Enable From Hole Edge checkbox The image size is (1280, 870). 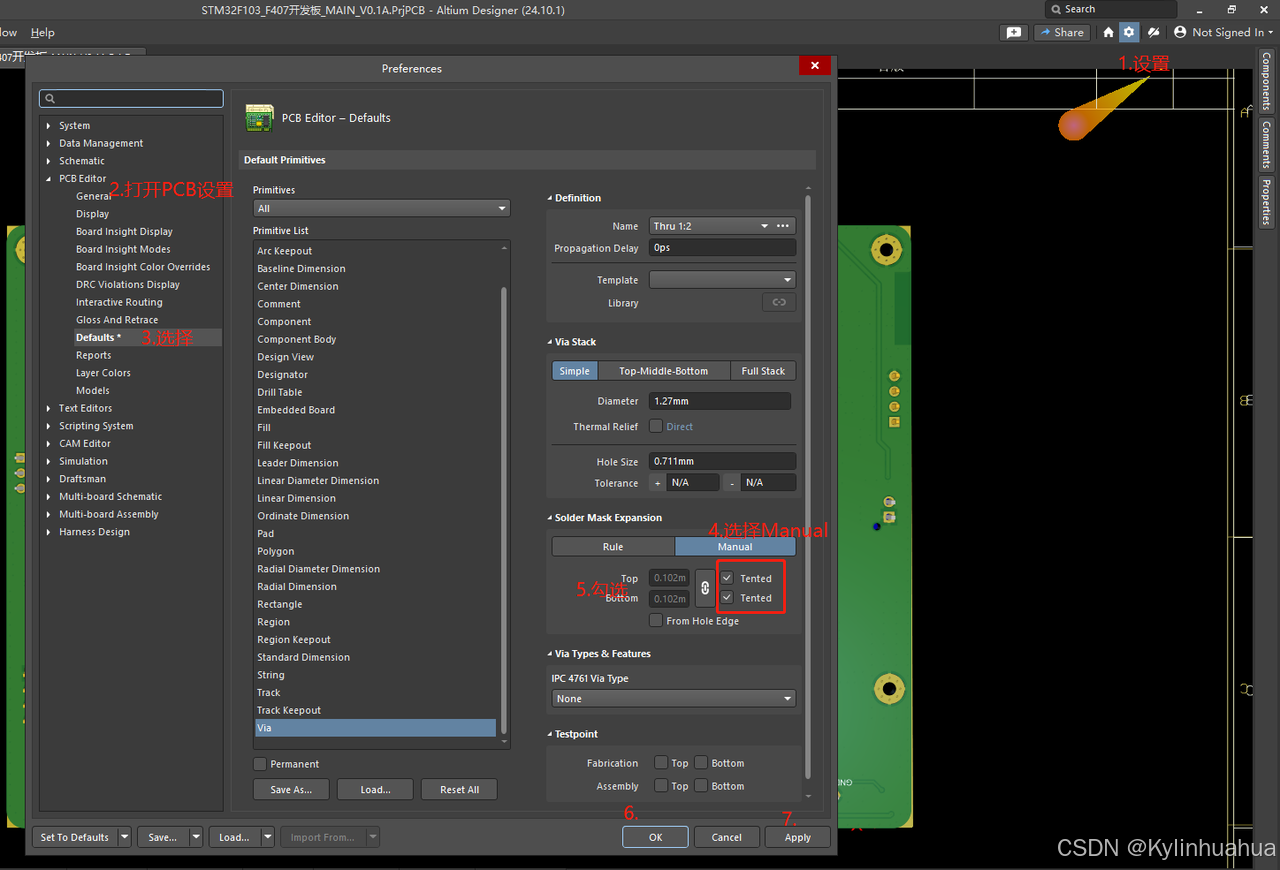click(656, 621)
